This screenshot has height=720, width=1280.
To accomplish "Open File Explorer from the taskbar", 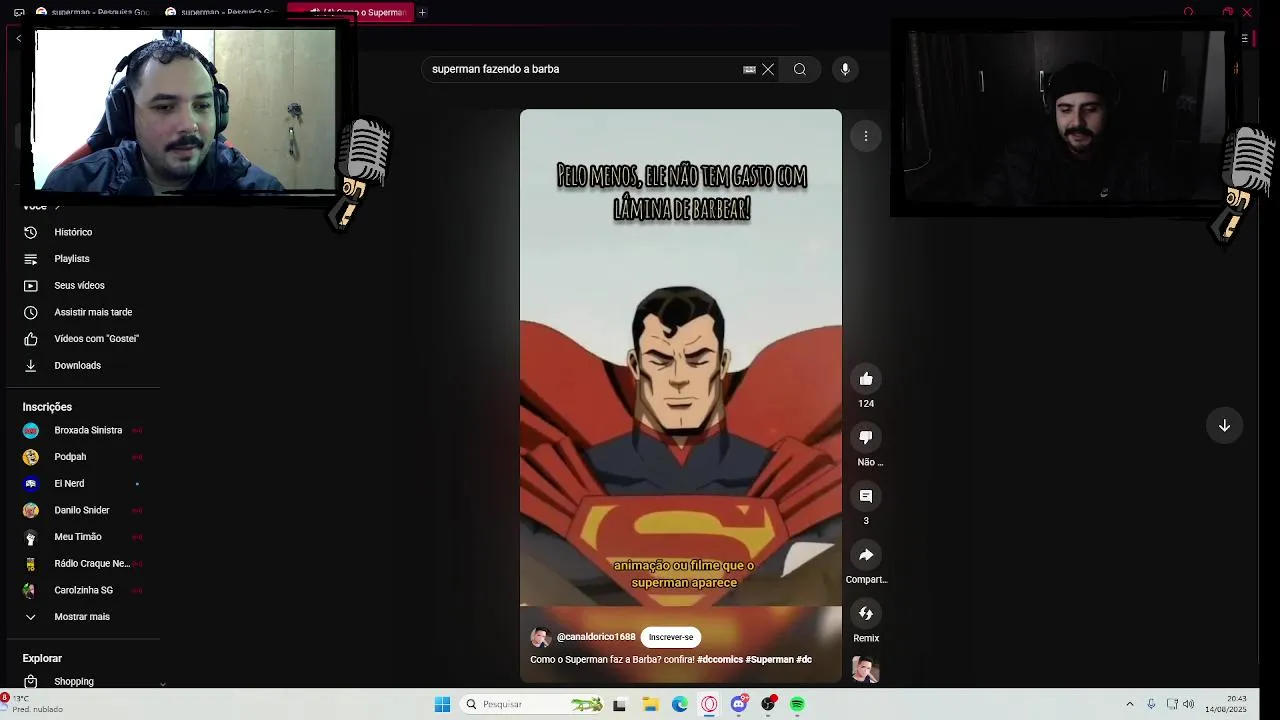I will point(650,704).
